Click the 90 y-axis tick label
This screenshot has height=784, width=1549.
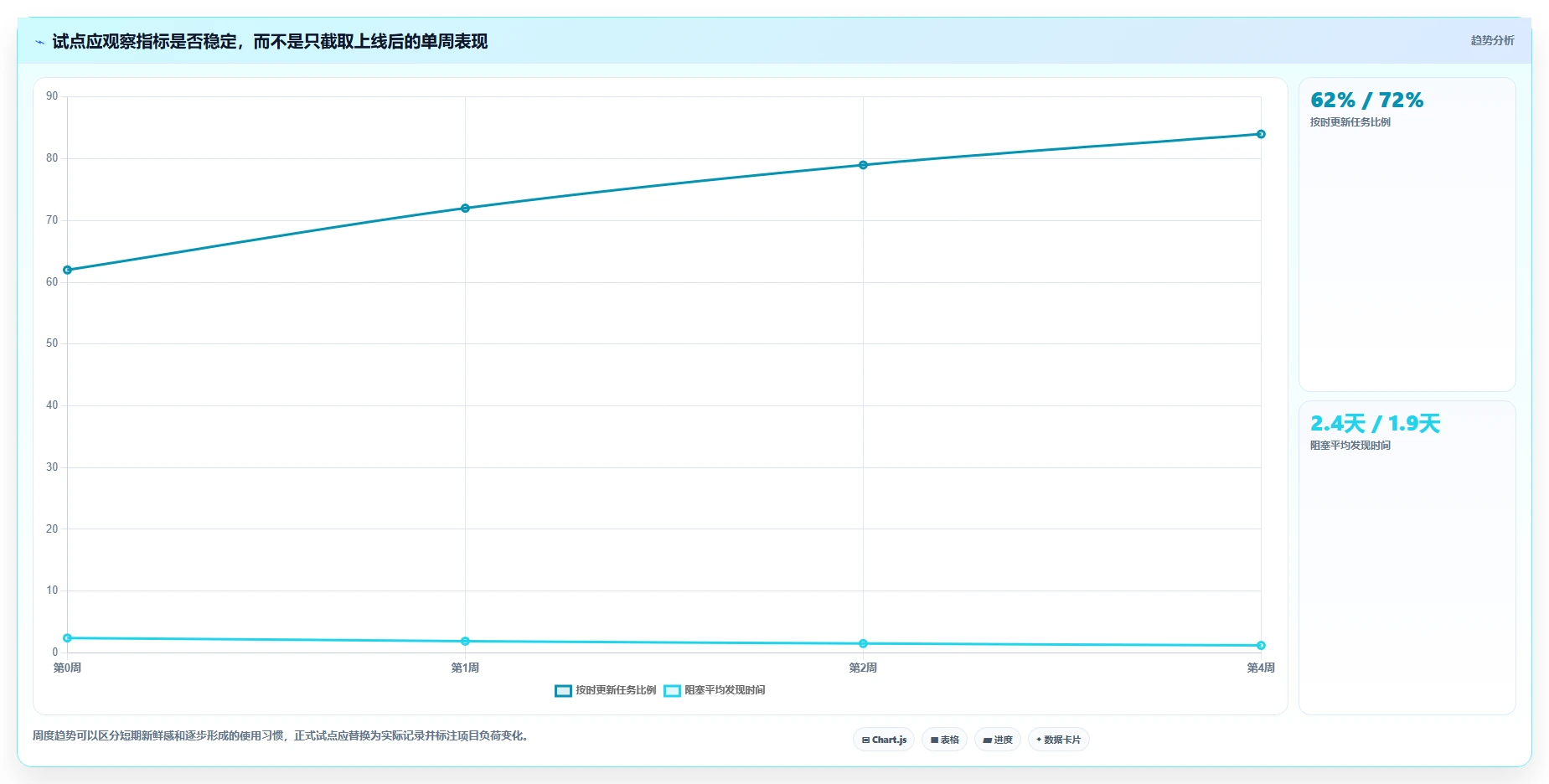tap(52, 96)
